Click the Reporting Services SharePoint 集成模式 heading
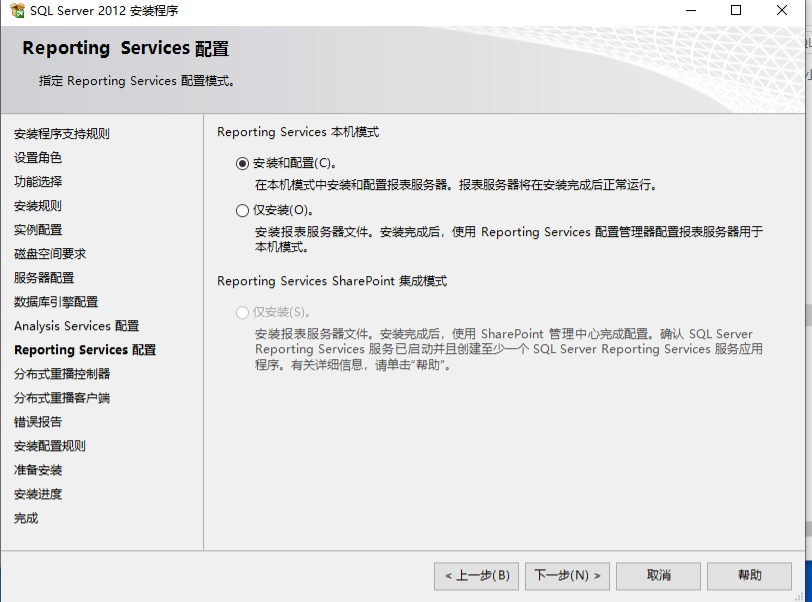The image size is (812, 602). click(x=332, y=281)
